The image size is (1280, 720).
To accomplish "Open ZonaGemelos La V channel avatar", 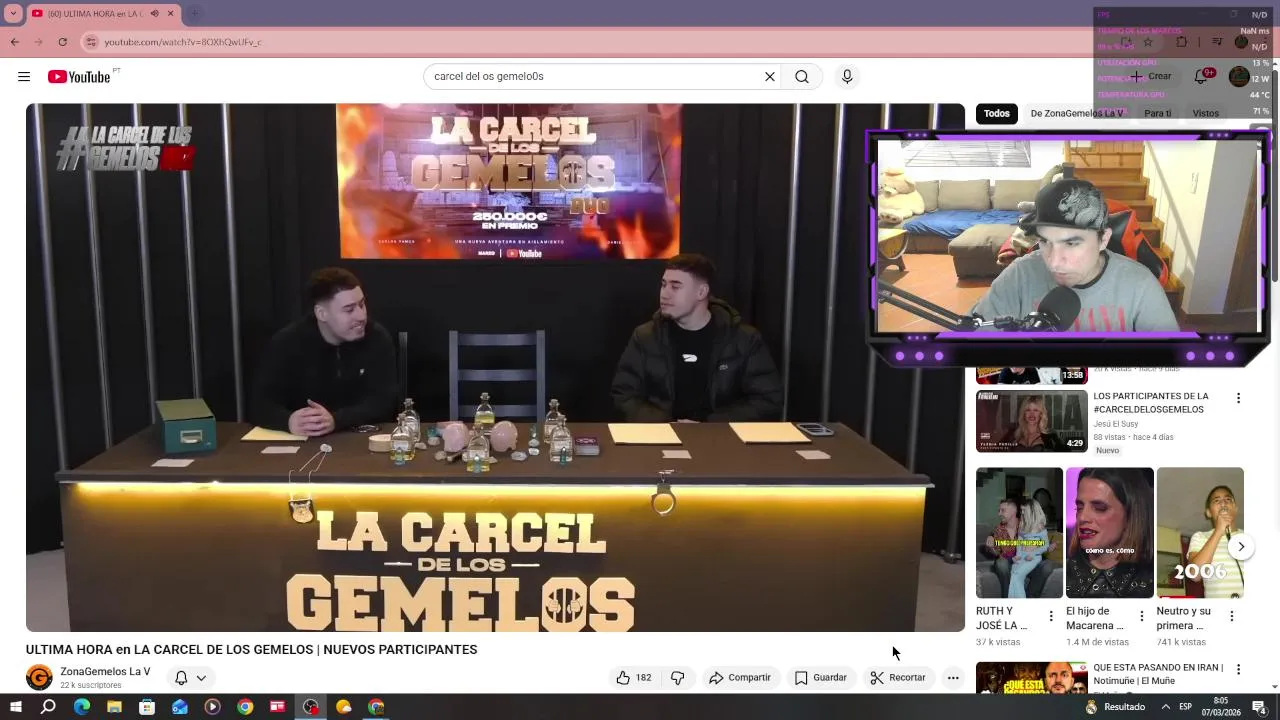I will pyautogui.click(x=39, y=677).
